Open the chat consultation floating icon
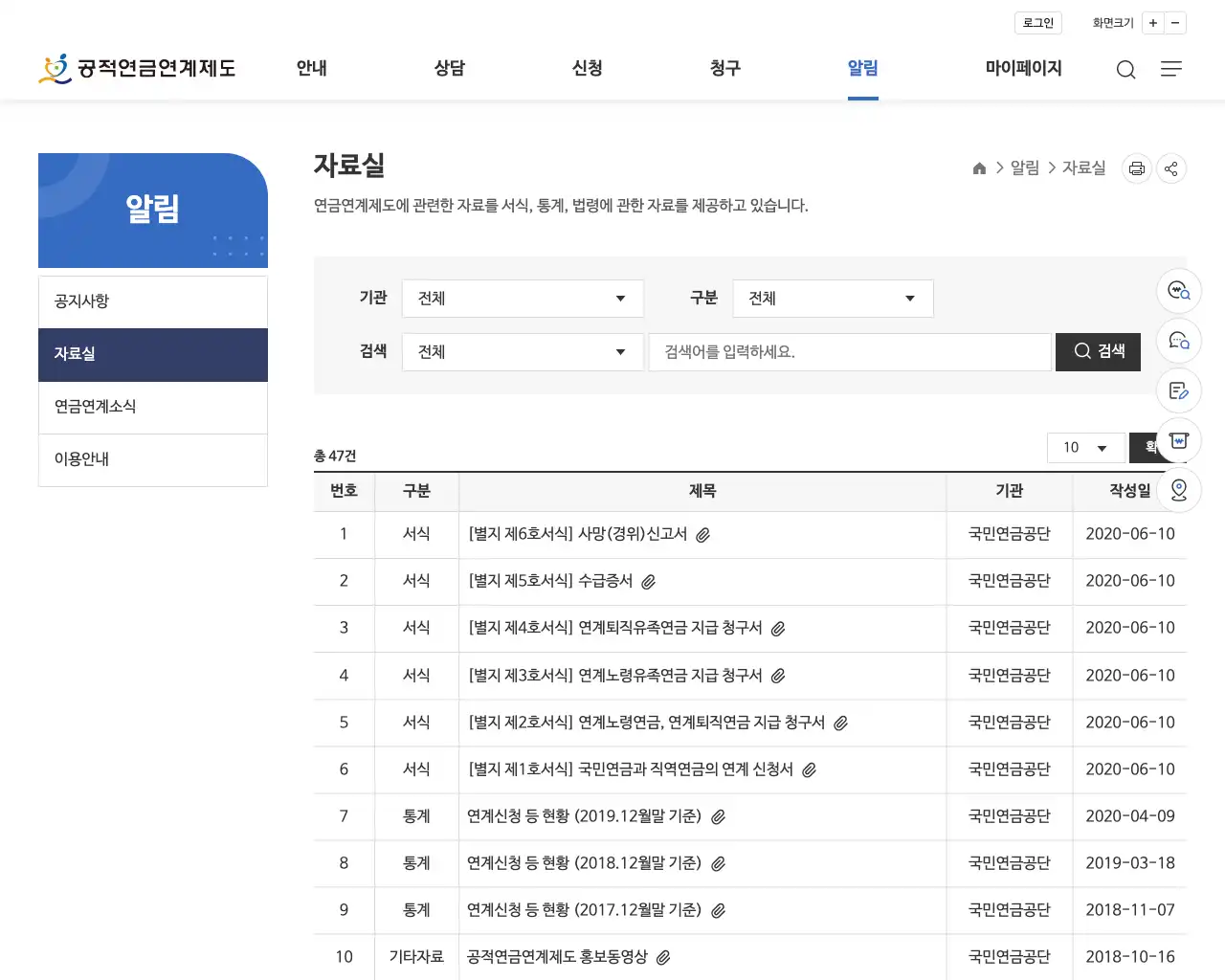 tap(1178, 341)
